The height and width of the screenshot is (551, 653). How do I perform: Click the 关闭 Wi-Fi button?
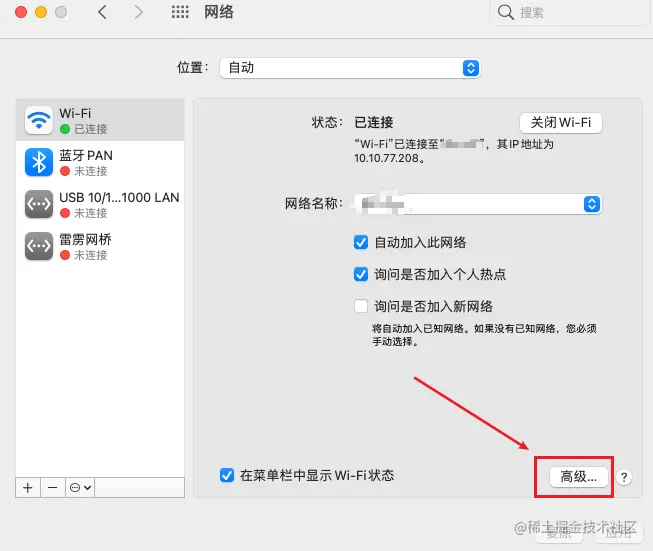pyautogui.click(x=561, y=123)
